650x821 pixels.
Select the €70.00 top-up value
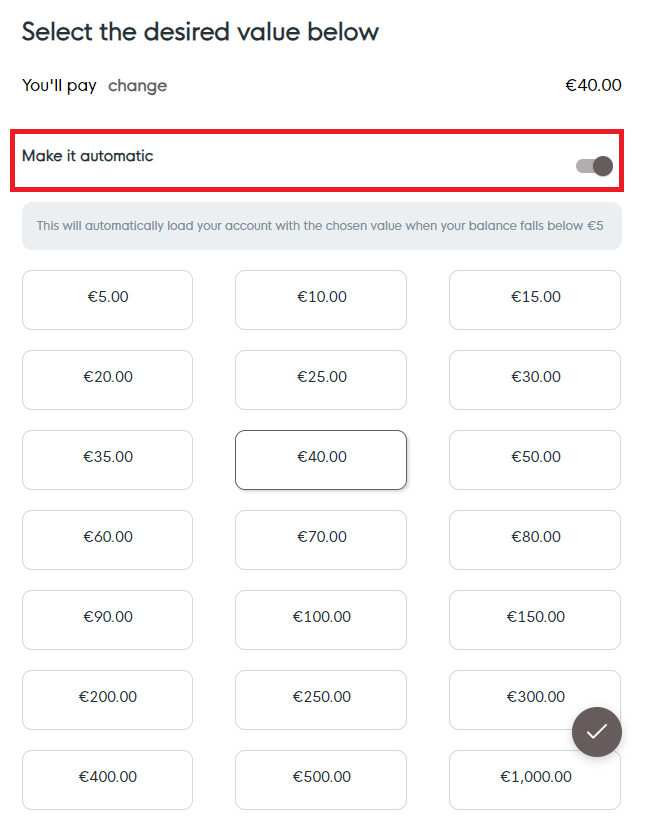[x=320, y=540]
